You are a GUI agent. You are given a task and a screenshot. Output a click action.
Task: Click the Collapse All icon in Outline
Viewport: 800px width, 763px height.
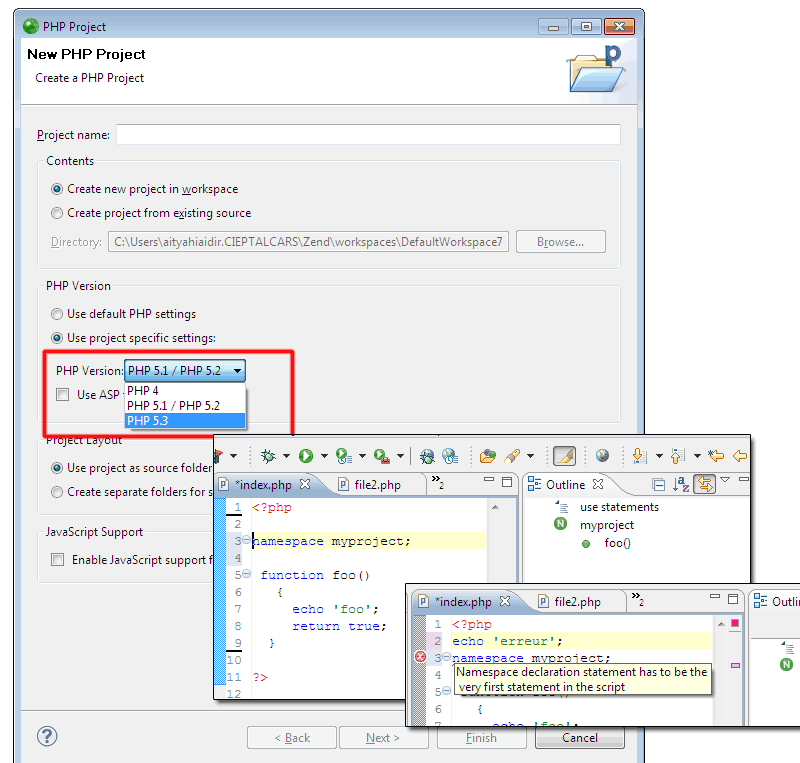(x=658, y=484)
